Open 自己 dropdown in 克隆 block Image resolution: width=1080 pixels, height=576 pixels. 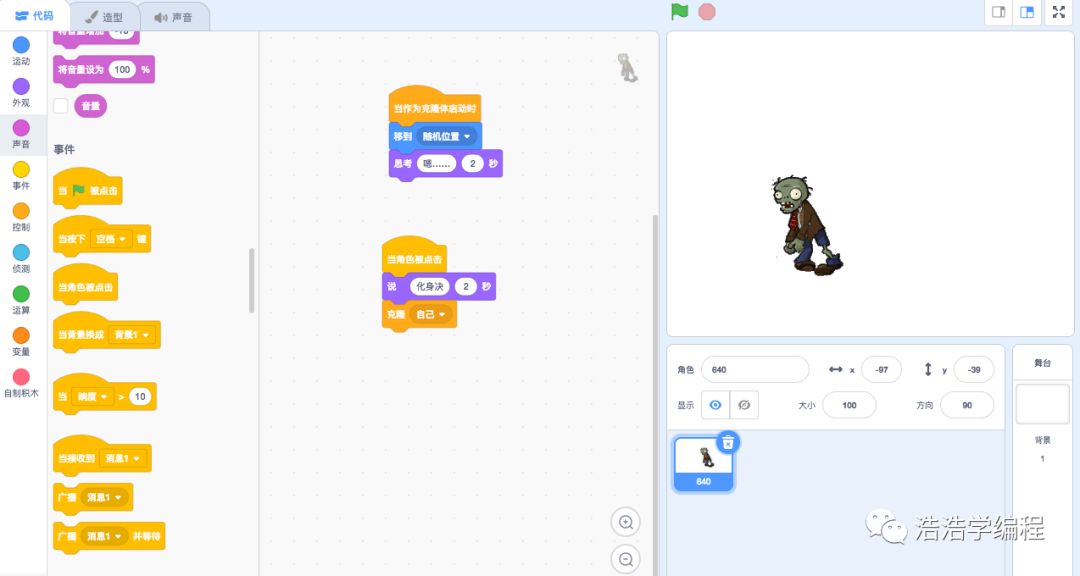coord(430,314)
